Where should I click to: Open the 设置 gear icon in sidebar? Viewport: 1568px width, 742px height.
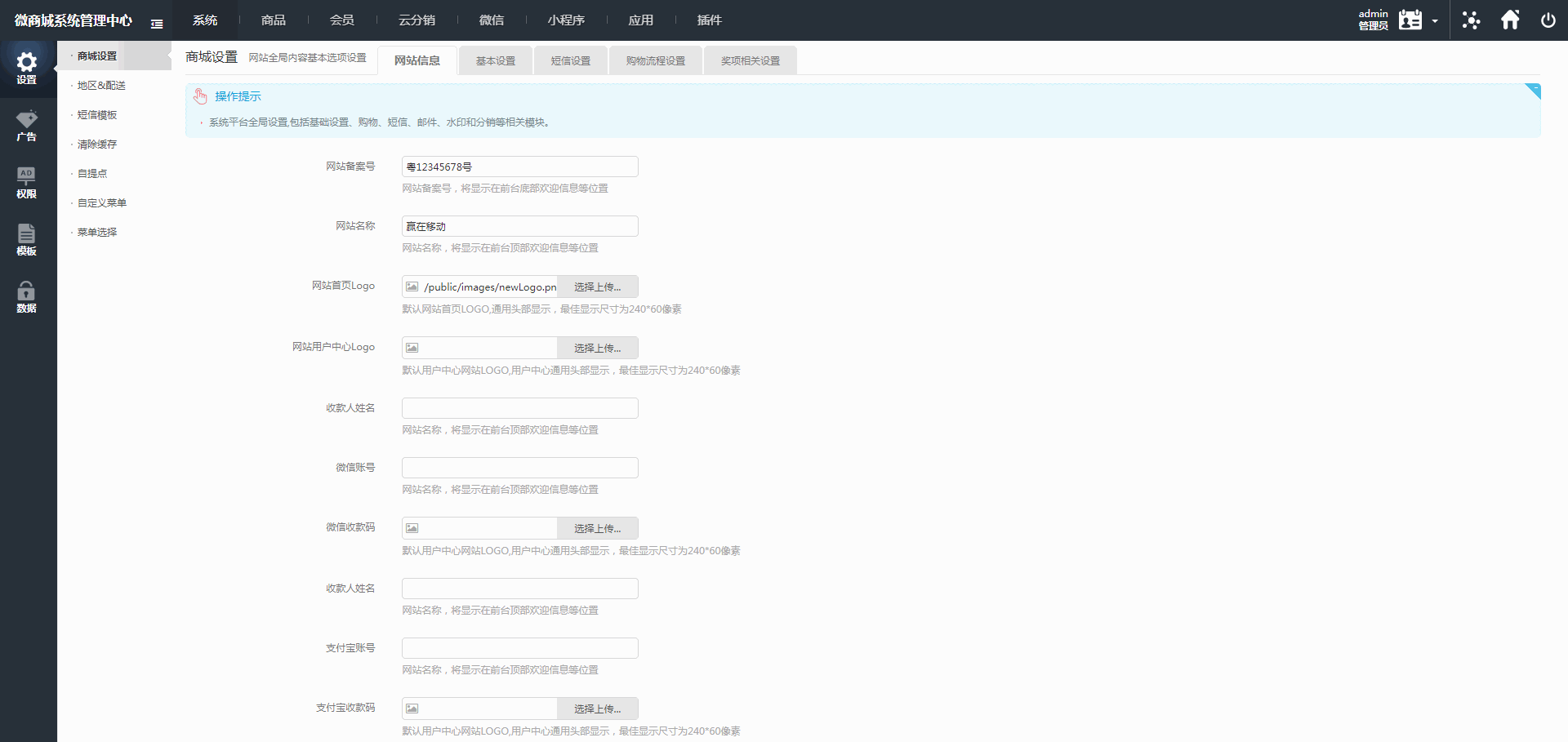[x=26, y=69]
